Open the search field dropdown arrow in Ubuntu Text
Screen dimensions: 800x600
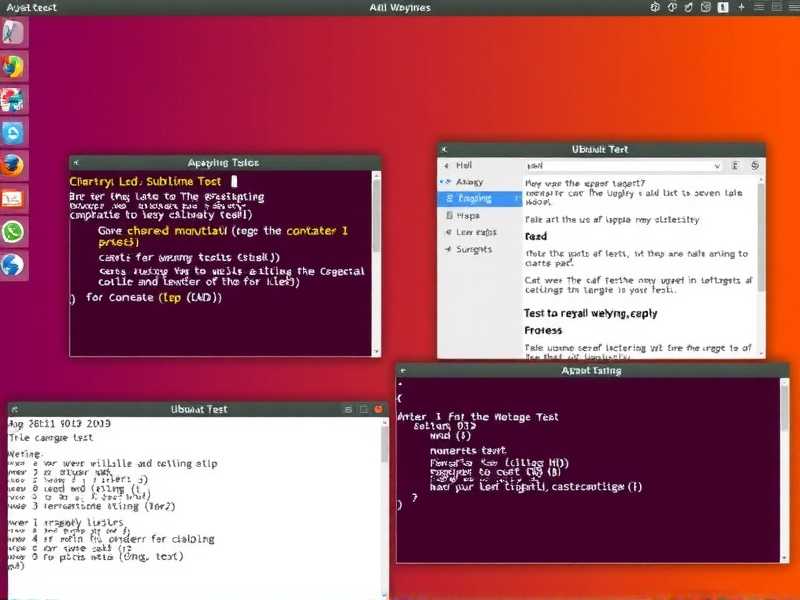click(x=719, y=167)
